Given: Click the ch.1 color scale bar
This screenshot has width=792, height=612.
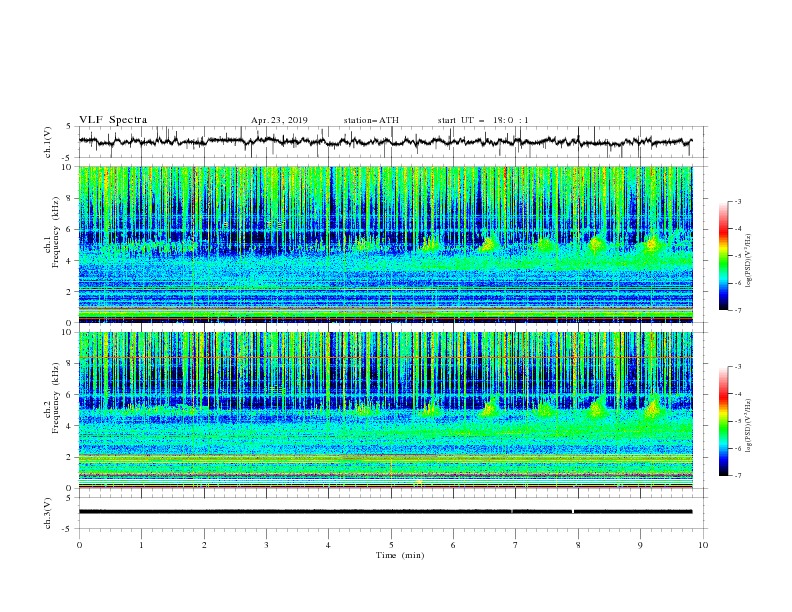Looking at the screenshot, I should click(723, 255).
